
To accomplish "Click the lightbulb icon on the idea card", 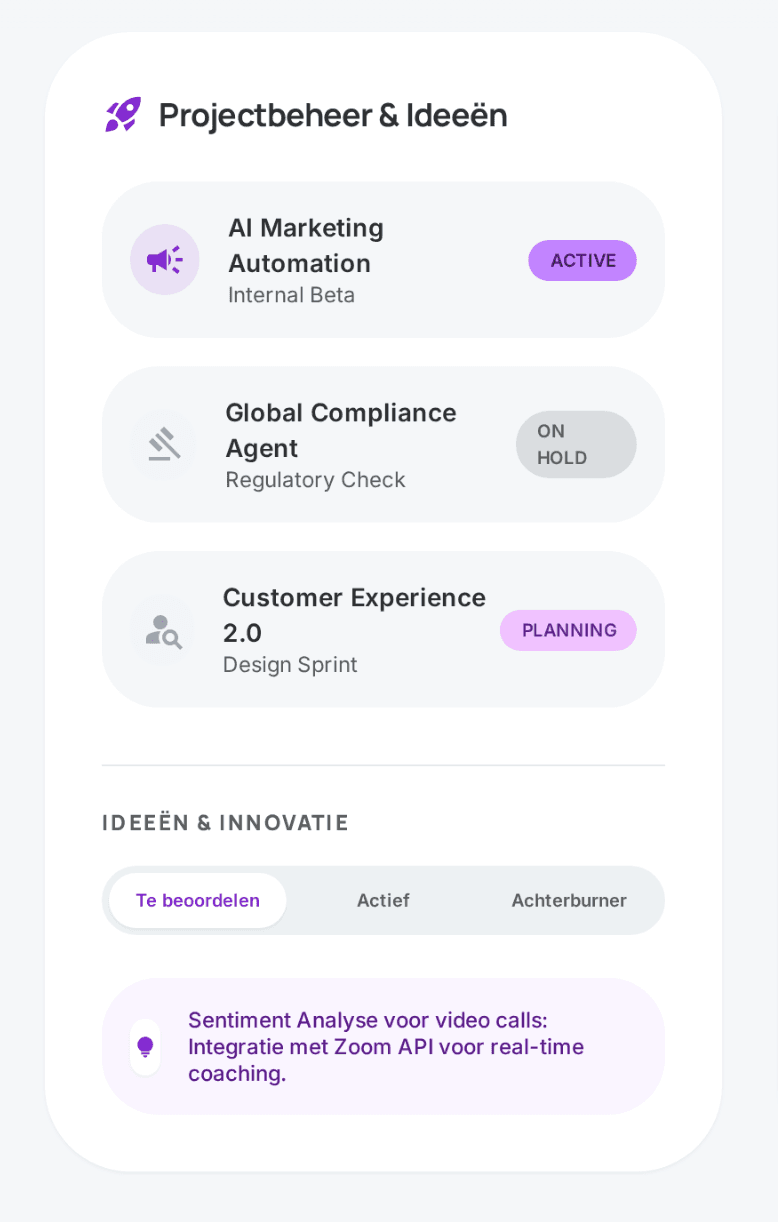I will tap(145, 1047).
